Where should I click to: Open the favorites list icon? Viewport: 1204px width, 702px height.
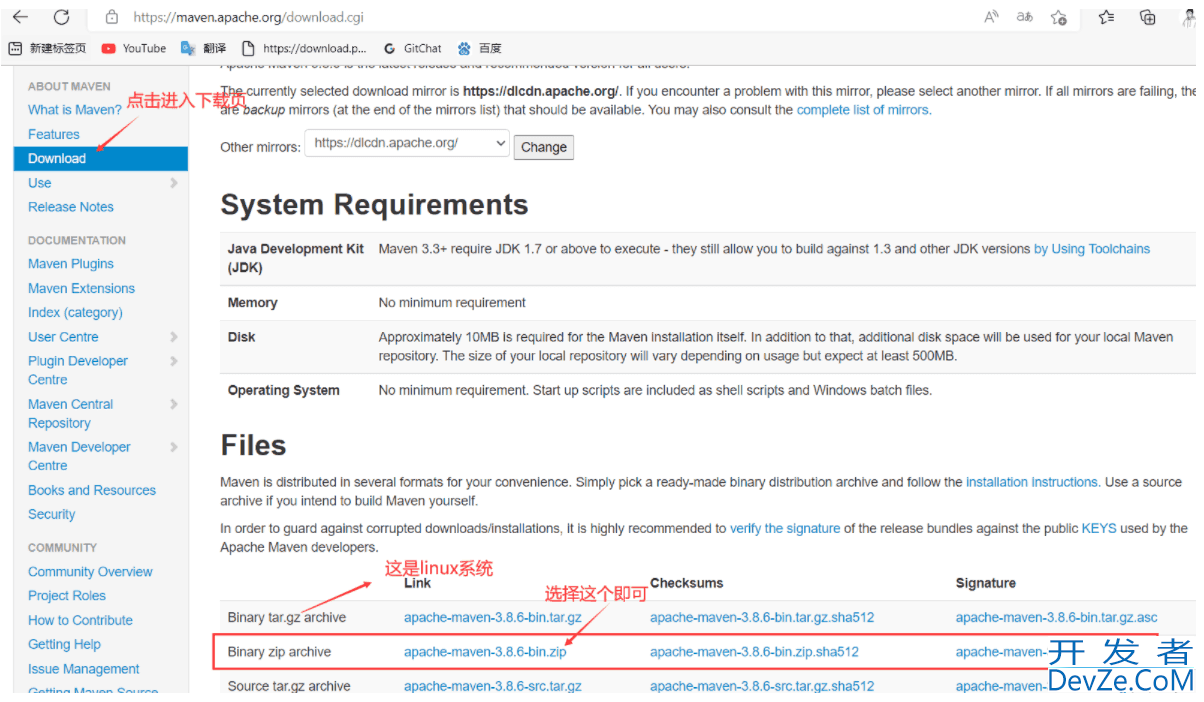[x=1106, y=17]
